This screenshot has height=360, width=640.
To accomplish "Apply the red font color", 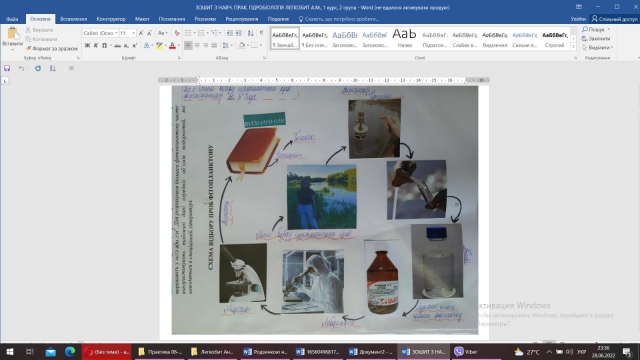I will point(172,45).
